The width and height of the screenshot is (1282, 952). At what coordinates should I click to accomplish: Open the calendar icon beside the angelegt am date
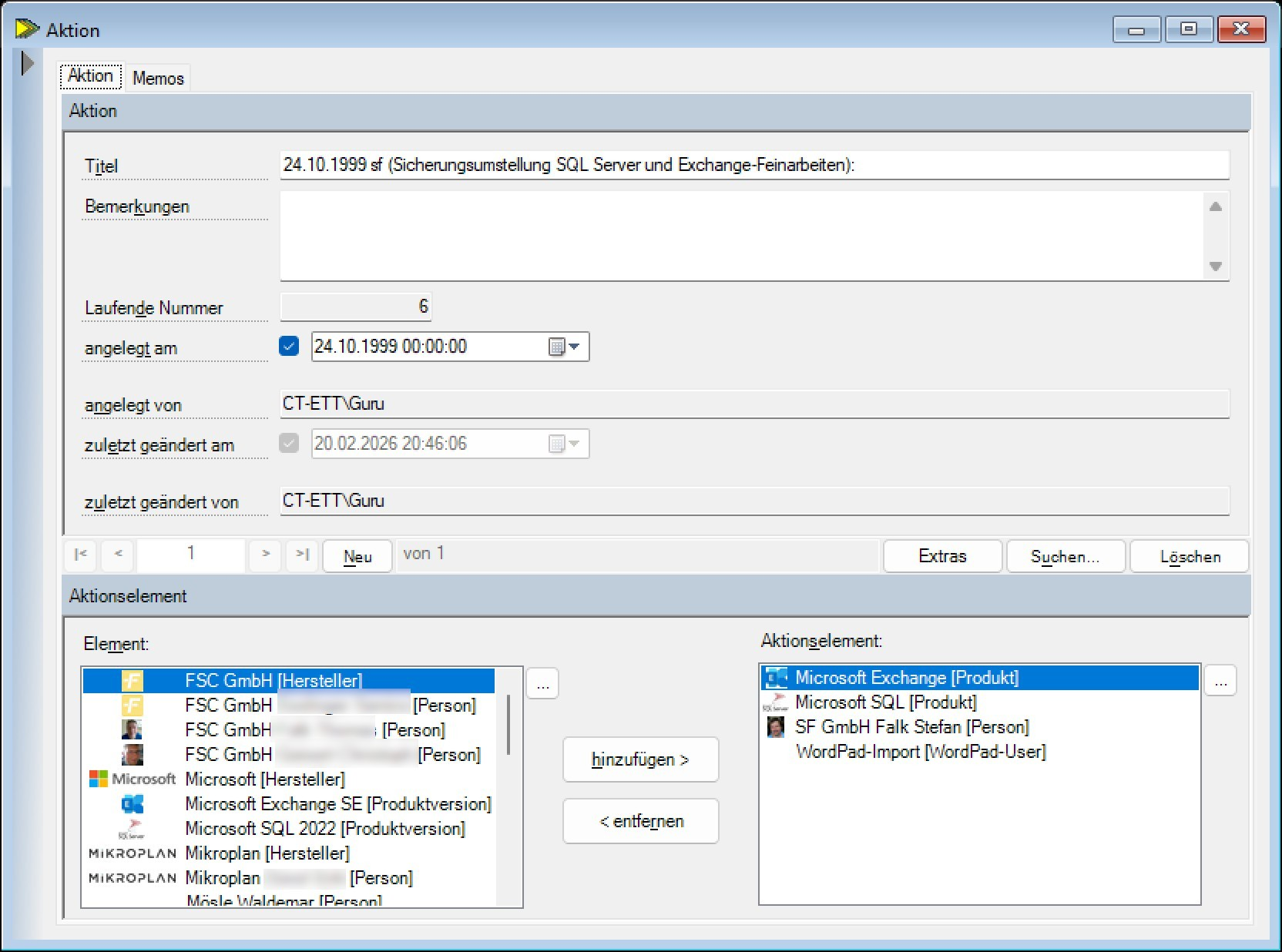point(558,347)
